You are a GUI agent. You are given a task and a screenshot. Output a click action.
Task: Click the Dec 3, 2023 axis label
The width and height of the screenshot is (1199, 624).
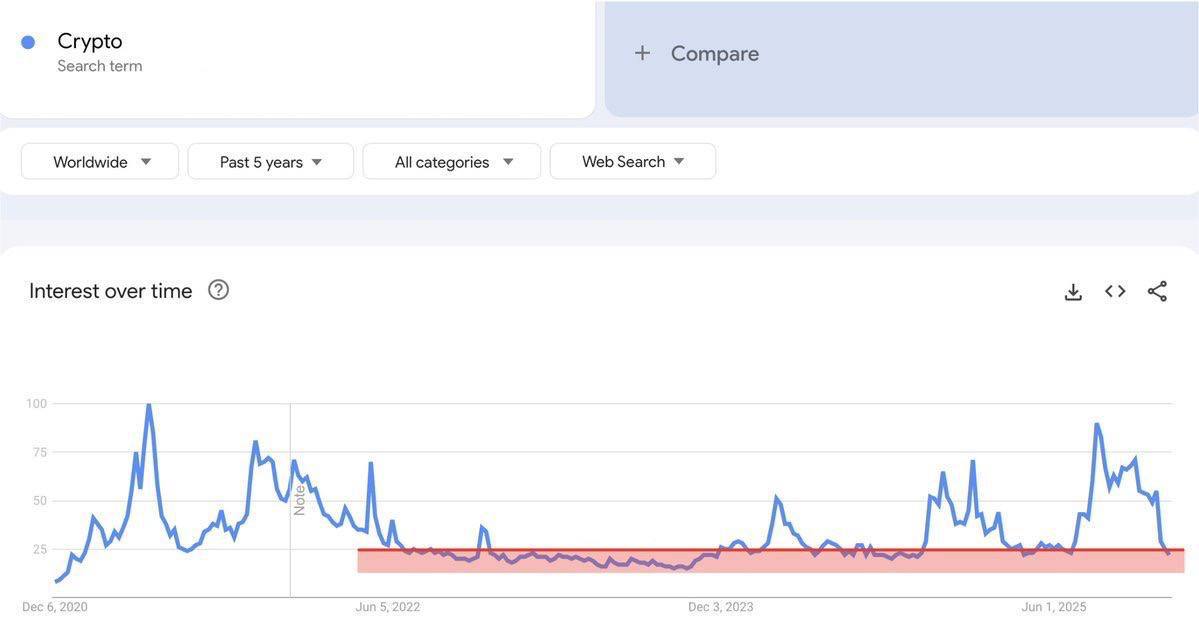(721, 607)
